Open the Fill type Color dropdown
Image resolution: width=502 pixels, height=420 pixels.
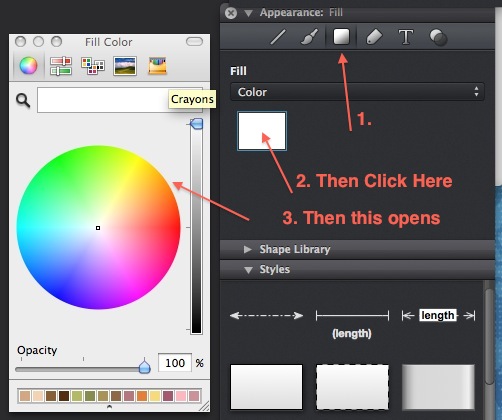tap(357, 92)
